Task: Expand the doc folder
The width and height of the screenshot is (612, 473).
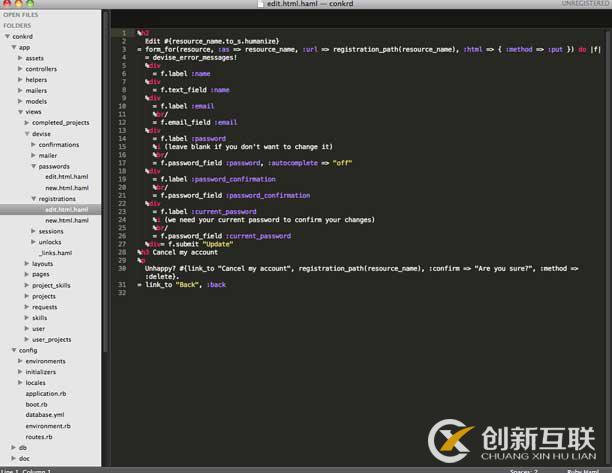Action: 14,459
